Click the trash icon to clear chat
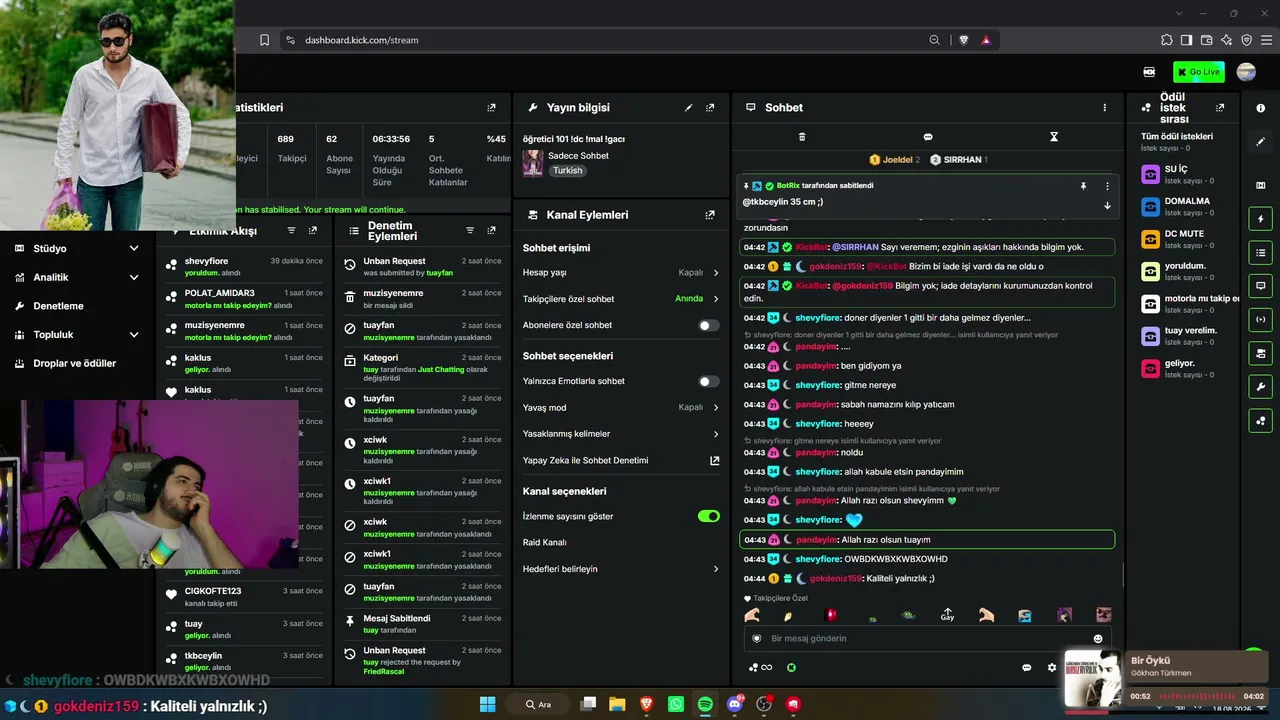This screenshot has width=1280, height=720. pos(802,137)
